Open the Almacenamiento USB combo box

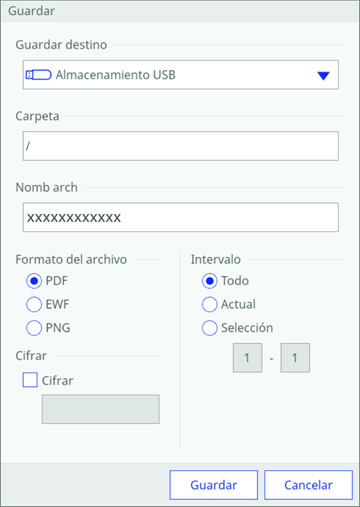click(x=181, y=75)
